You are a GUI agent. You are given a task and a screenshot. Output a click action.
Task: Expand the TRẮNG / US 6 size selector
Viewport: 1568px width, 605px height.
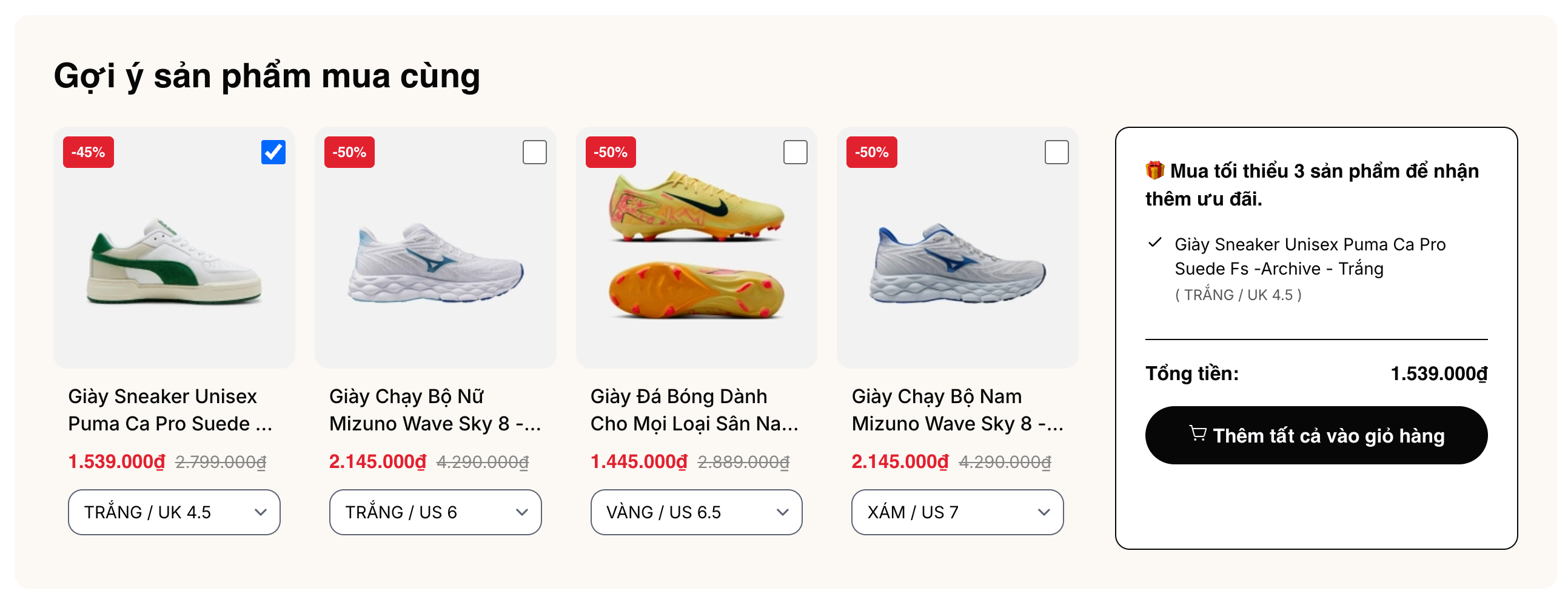(x=435, y=512)
